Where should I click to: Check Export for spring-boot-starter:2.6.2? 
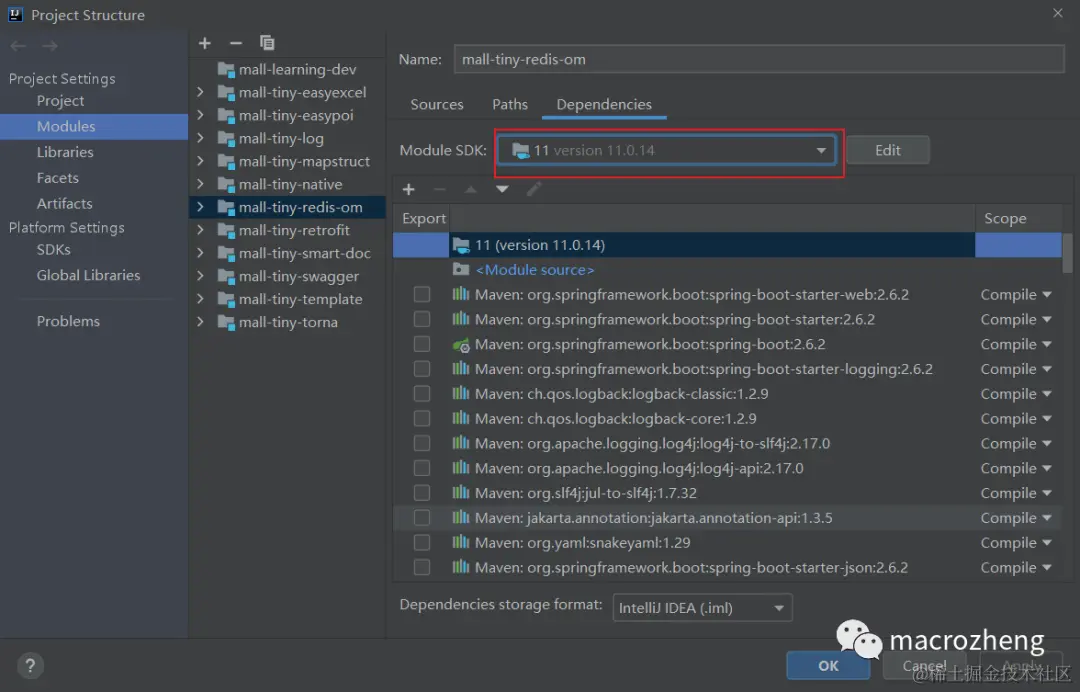tap(422, 319)
